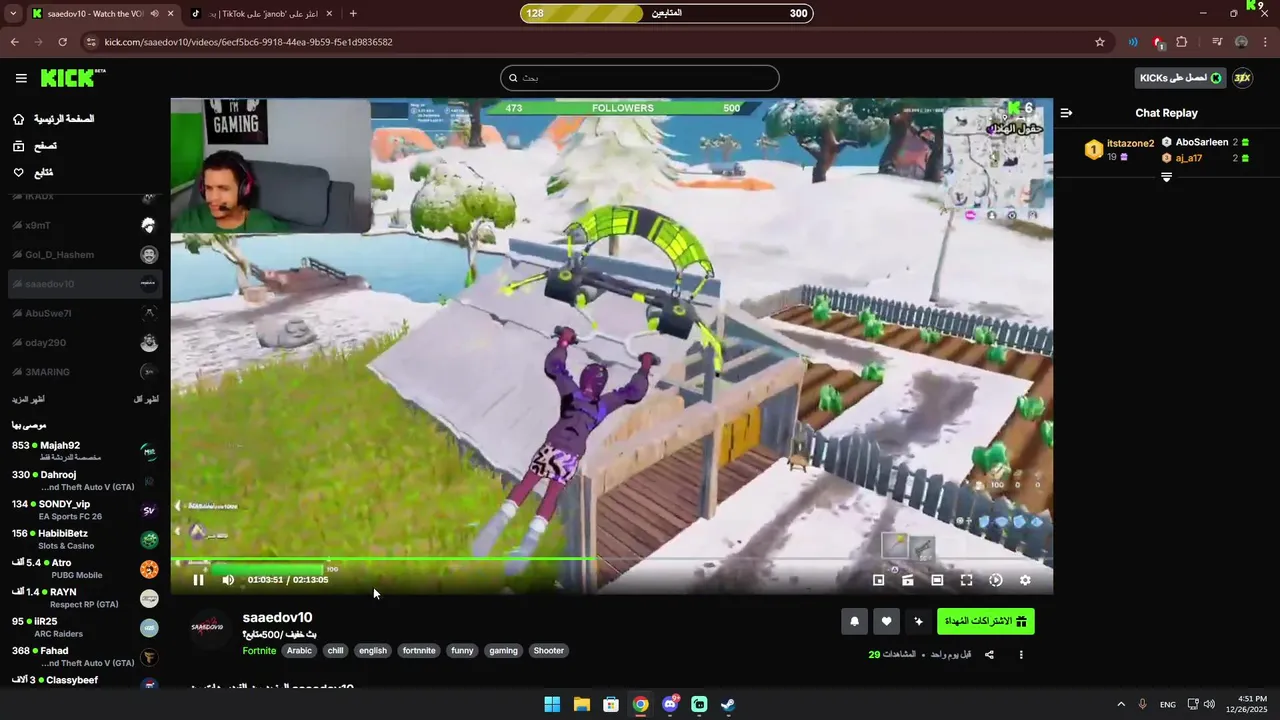Image resolution: width=1280 pixels, height=720 pixels.
Task: Open the hamburger sidebar menu
Action: [21, 78]
